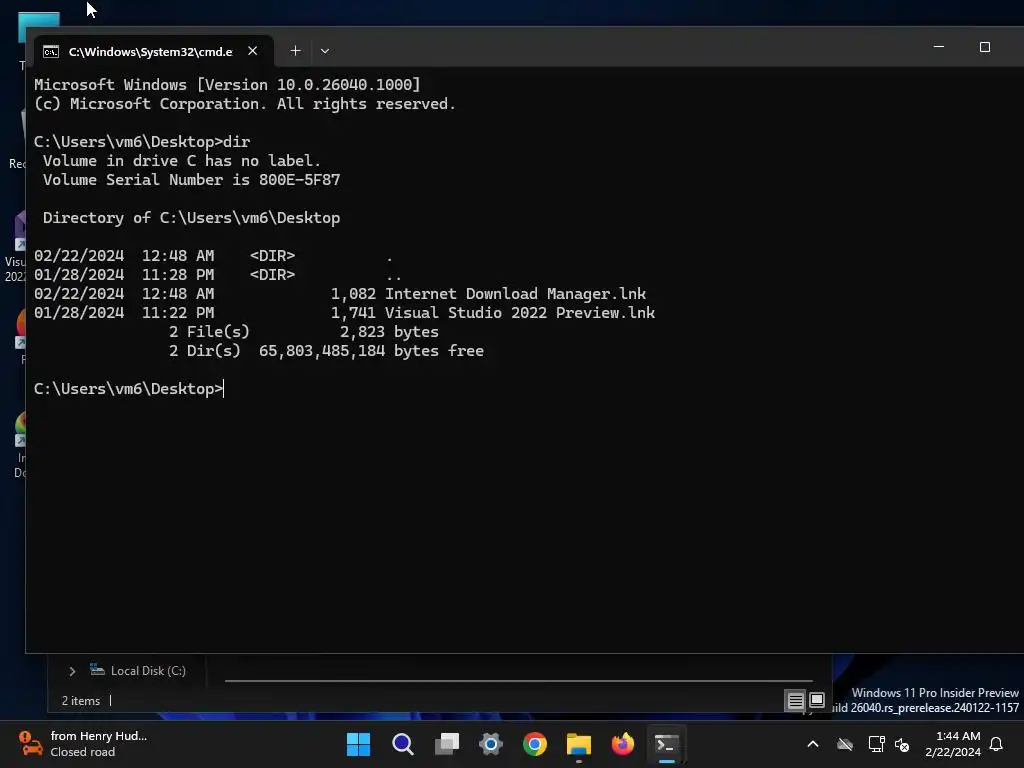Show hidden system tray icons
The height and width of the screenshot is (768, 1024).
tap(813, 744)
